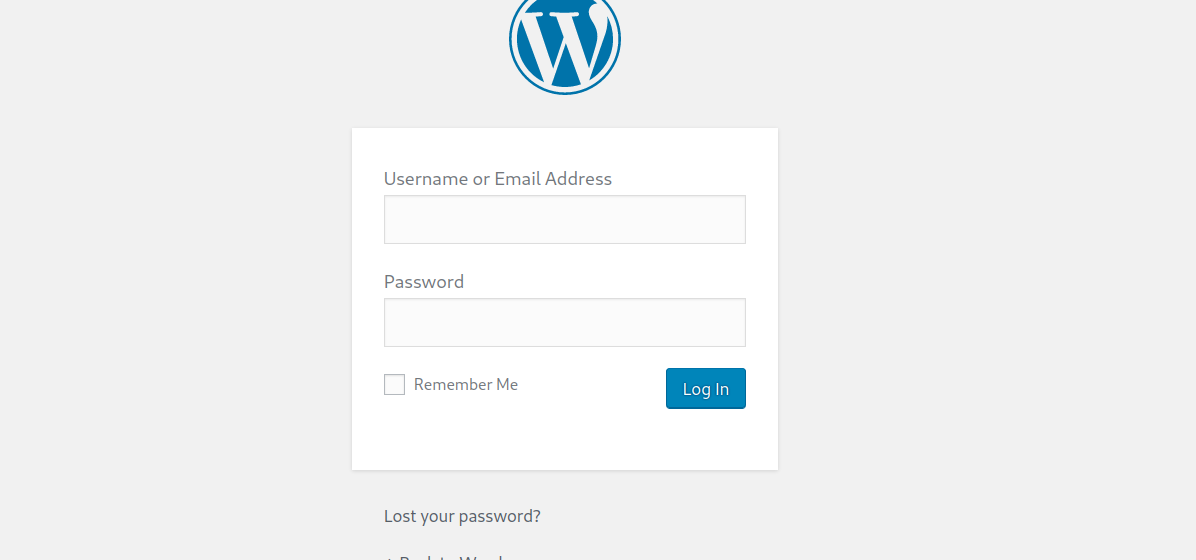The width and height of the screenshot is (1196, 560).
Task: Click the Username or Email Address label
Action: coord(498,179)
